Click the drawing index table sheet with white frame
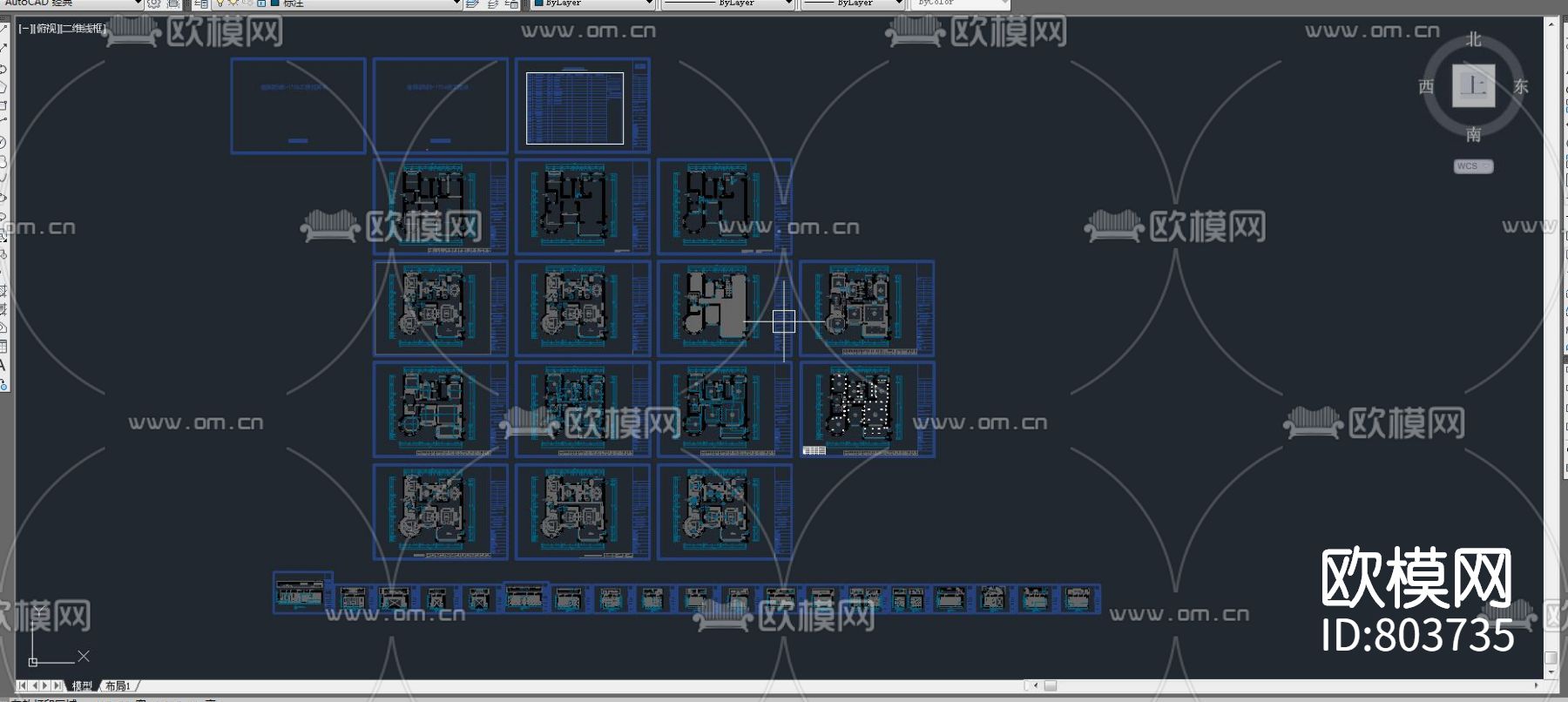Screen dimensions: 1568x702 [x=583, y=106]
